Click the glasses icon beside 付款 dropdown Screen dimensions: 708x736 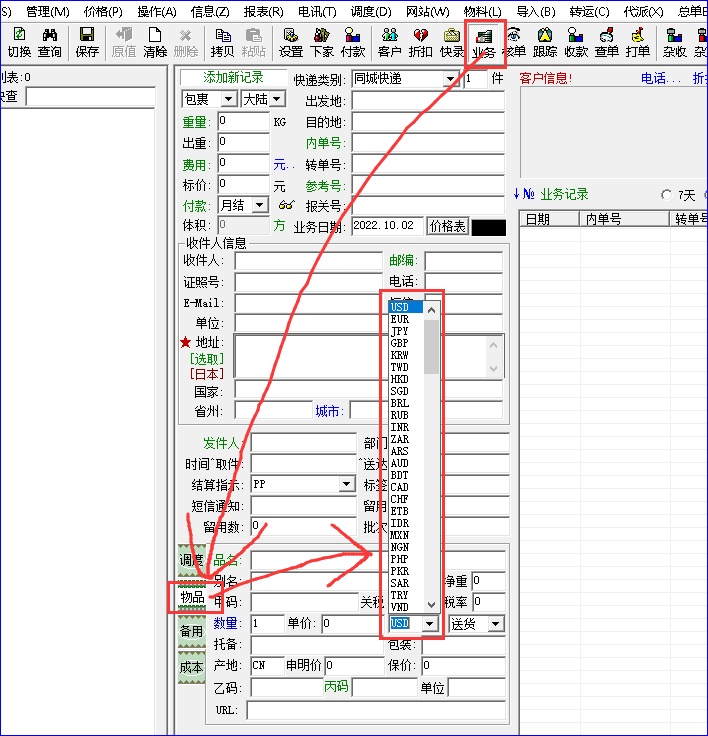pyautogui.click(x=286, y=205)
